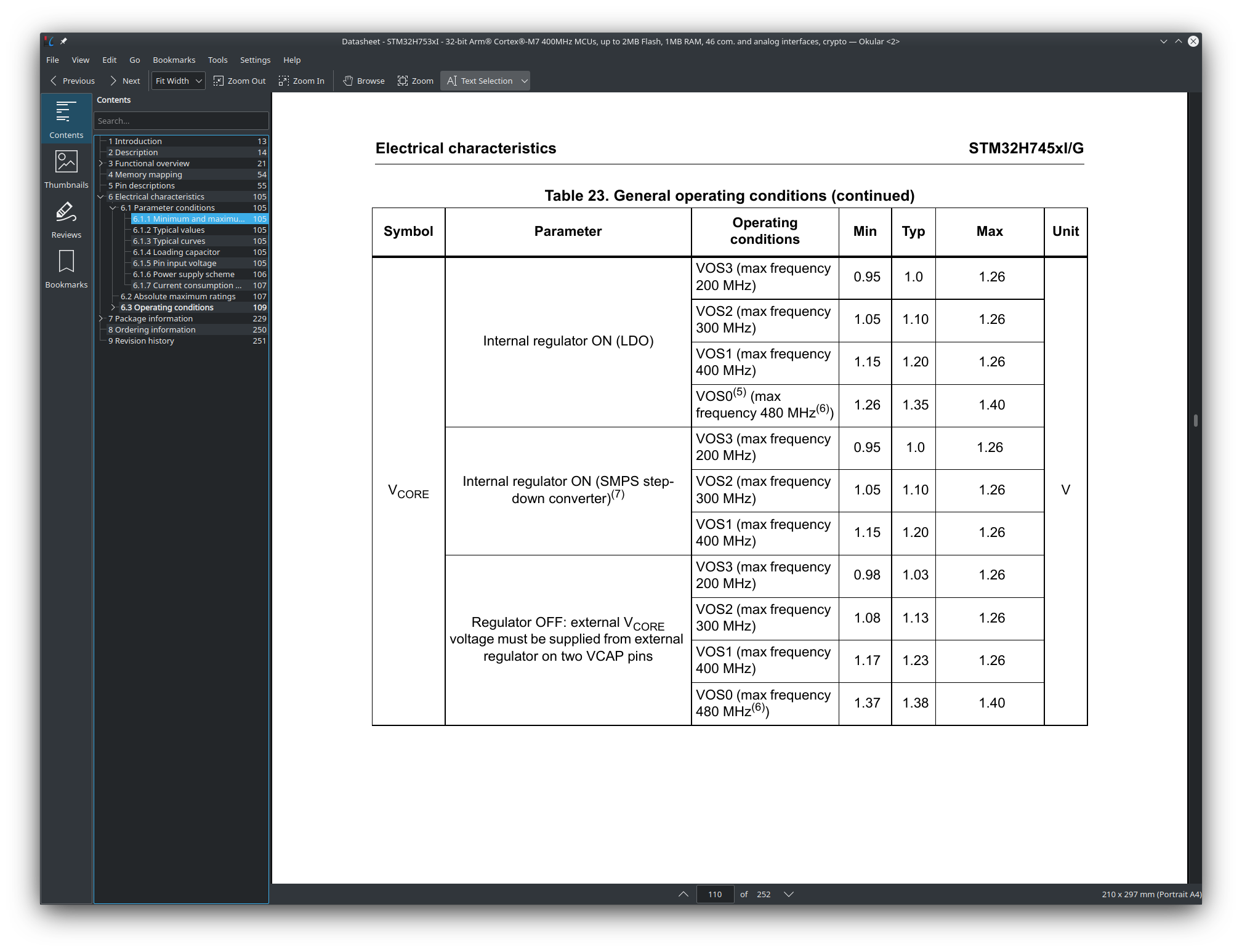
Task: Activate the Text Selection tool
Action: click(x=480, y=81)
